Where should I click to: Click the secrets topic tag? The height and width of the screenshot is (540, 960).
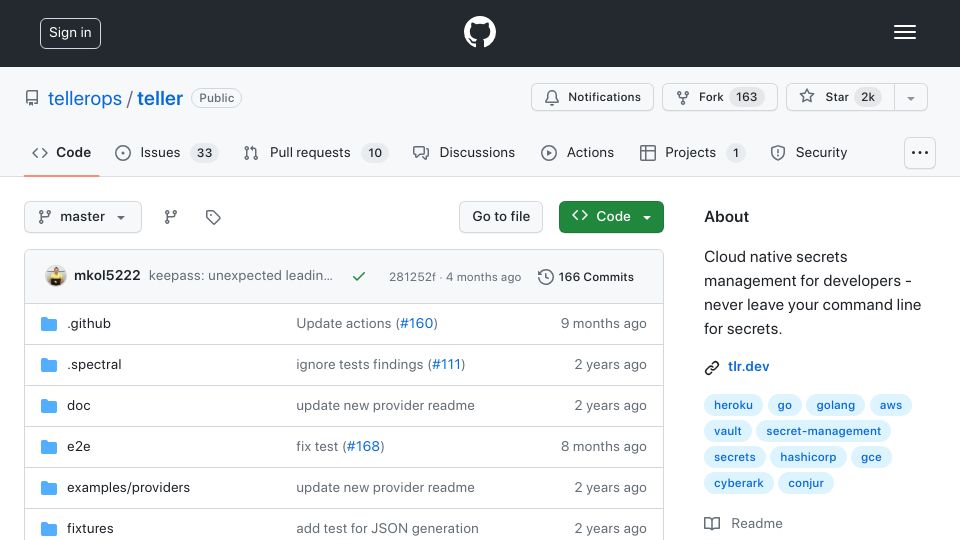(734, 457)
